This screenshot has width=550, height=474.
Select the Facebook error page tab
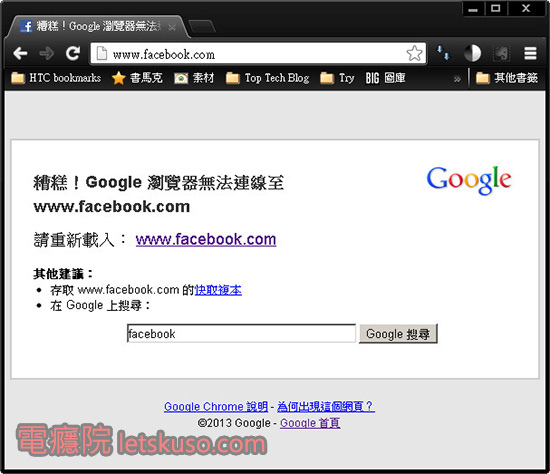pyautogui.click(x=97, y=26)
